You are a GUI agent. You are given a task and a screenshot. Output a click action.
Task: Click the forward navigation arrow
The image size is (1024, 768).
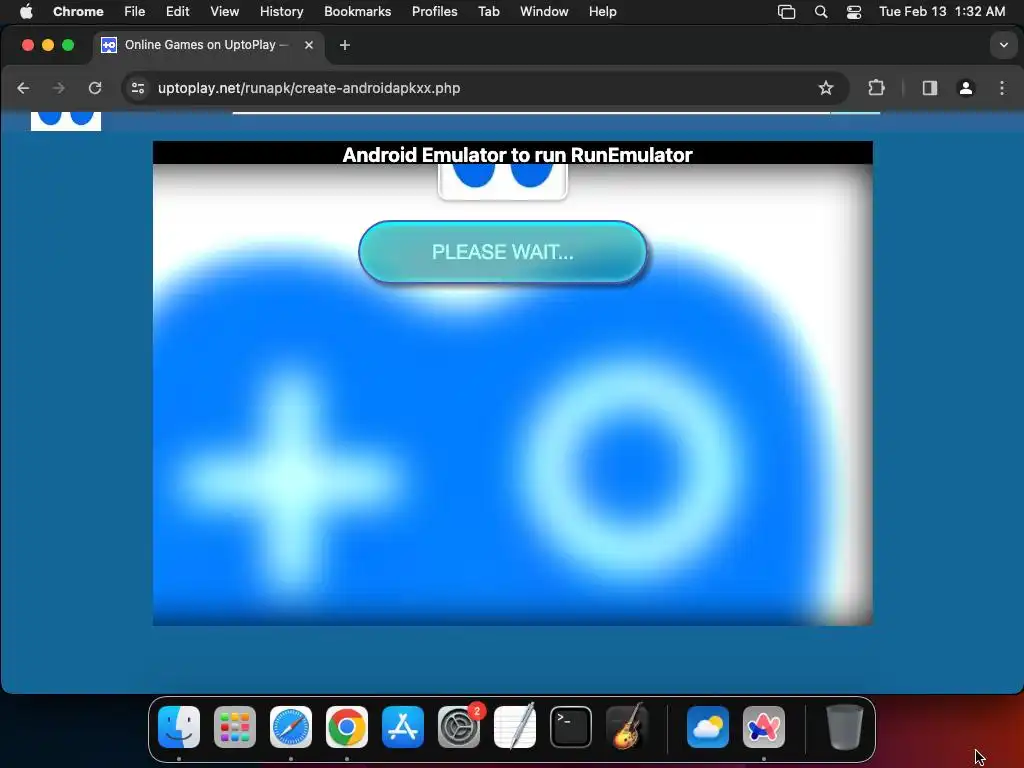coord(59,88)
